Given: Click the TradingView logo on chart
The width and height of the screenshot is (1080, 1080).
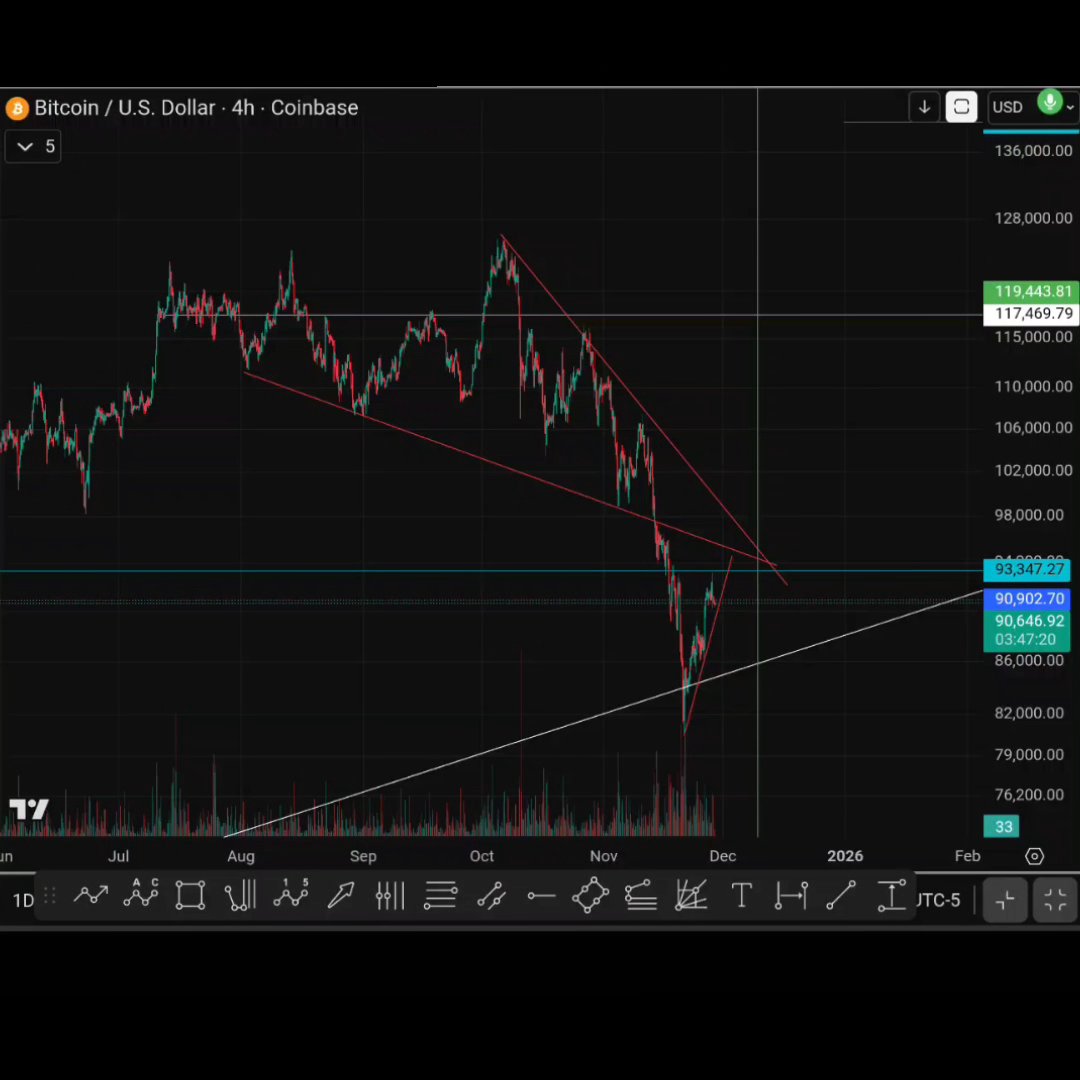Looking at the screenshot, I should pyautogui.click(x=29, y=809).
